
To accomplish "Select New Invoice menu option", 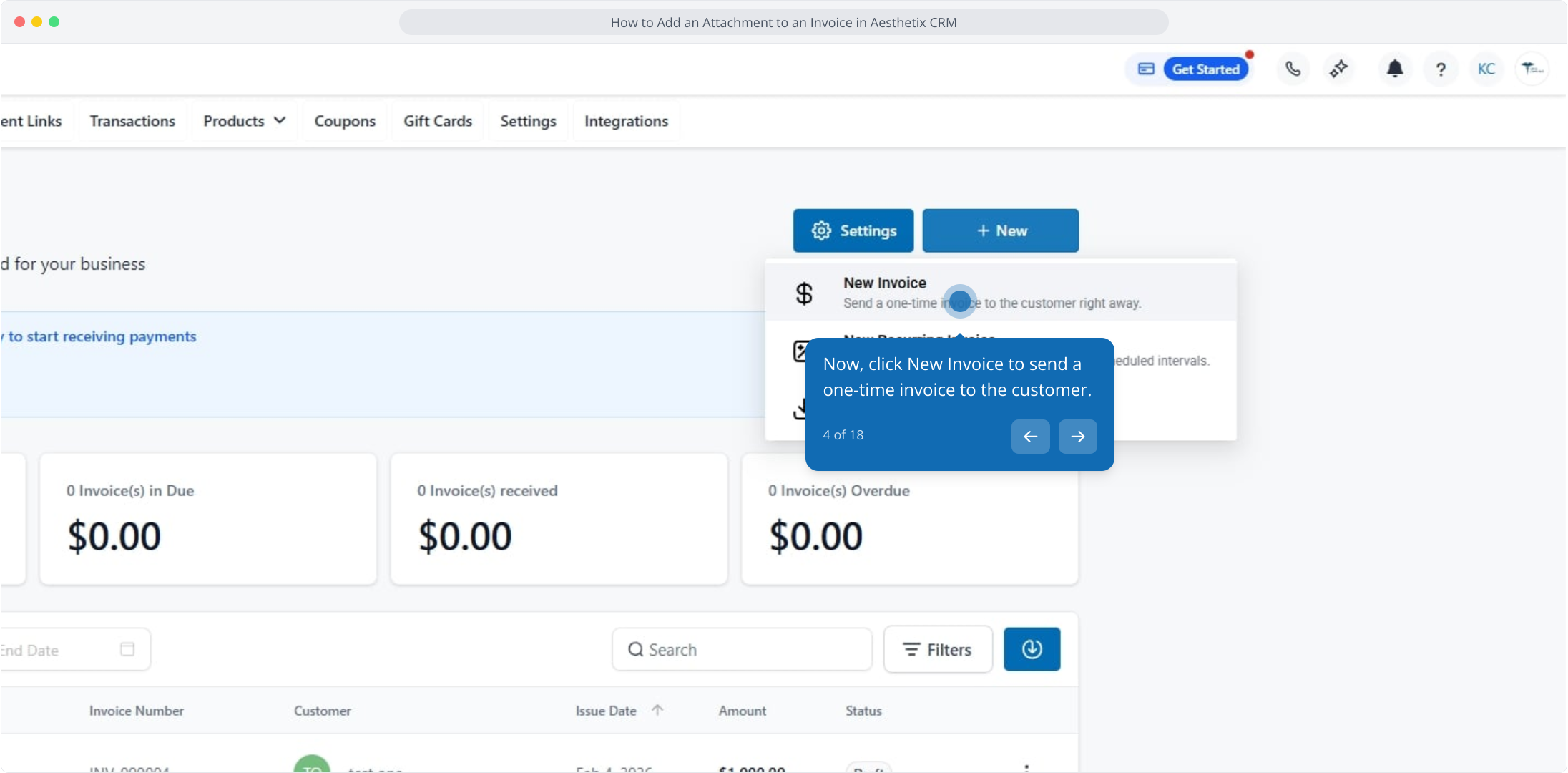I will pos(884,283).
